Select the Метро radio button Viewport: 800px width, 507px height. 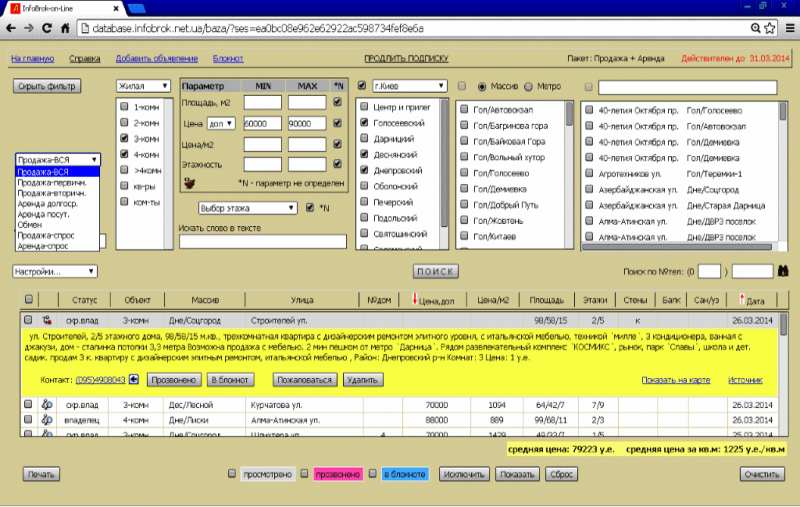(528, 86)
